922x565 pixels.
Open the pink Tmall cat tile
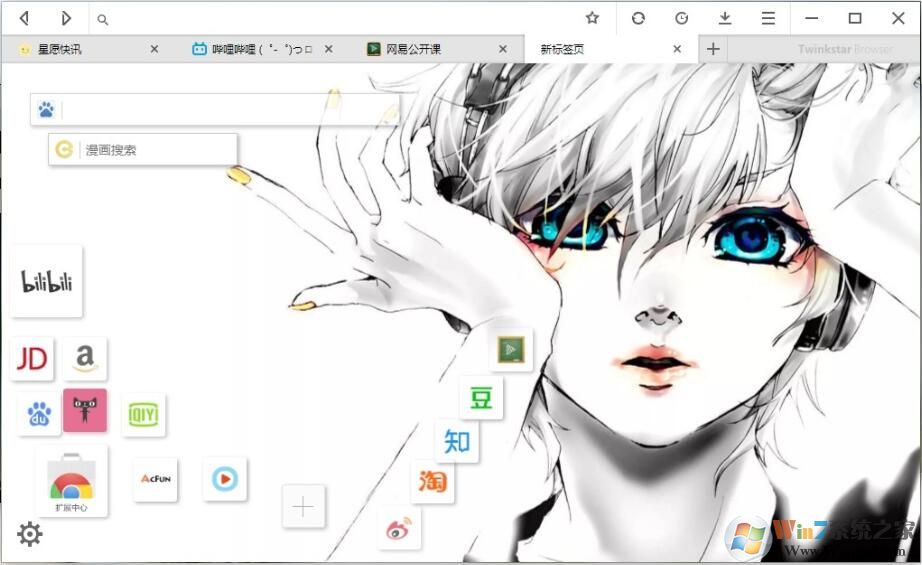click(85, 410)
